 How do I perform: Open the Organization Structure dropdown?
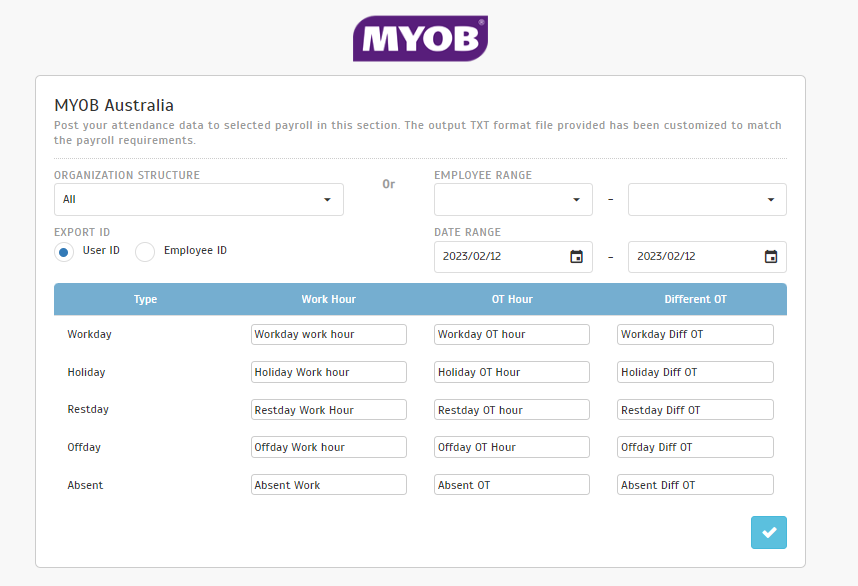coord(199,200)
